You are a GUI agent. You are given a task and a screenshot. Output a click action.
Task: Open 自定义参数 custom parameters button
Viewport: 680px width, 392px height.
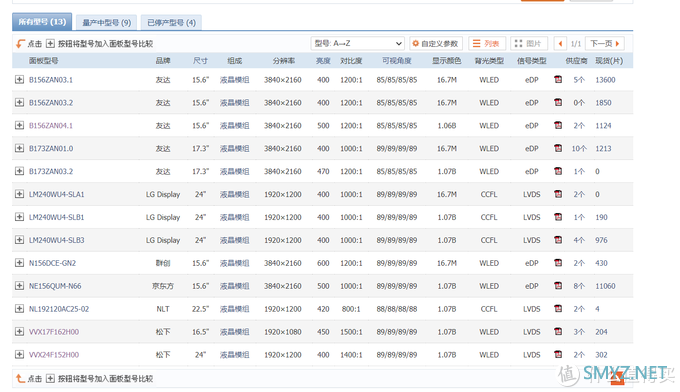(x=435, y=43)
